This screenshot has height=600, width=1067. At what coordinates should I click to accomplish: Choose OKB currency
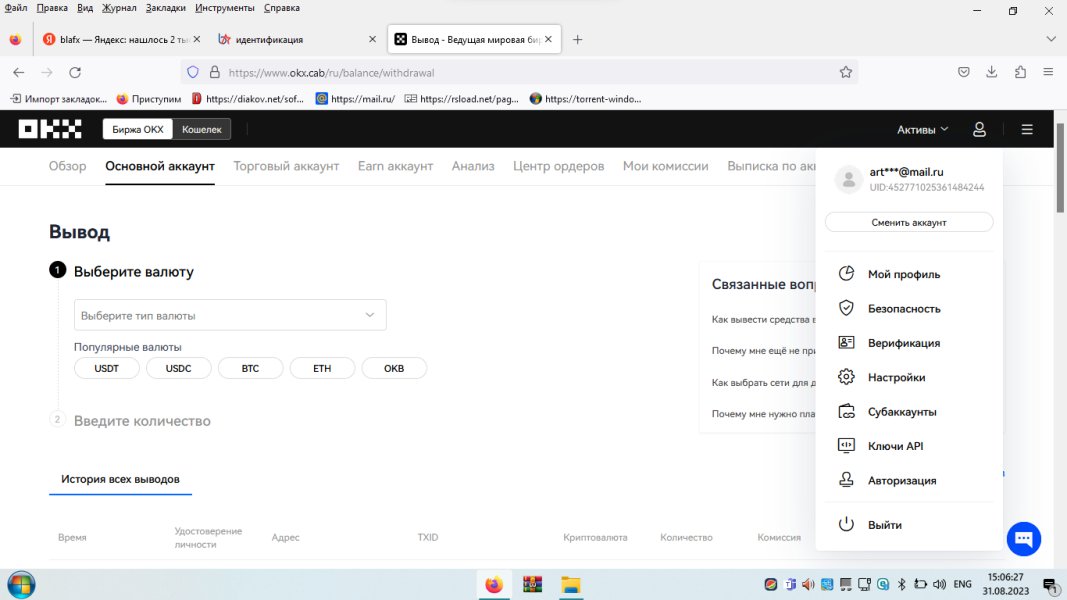(x=394, y=368)
